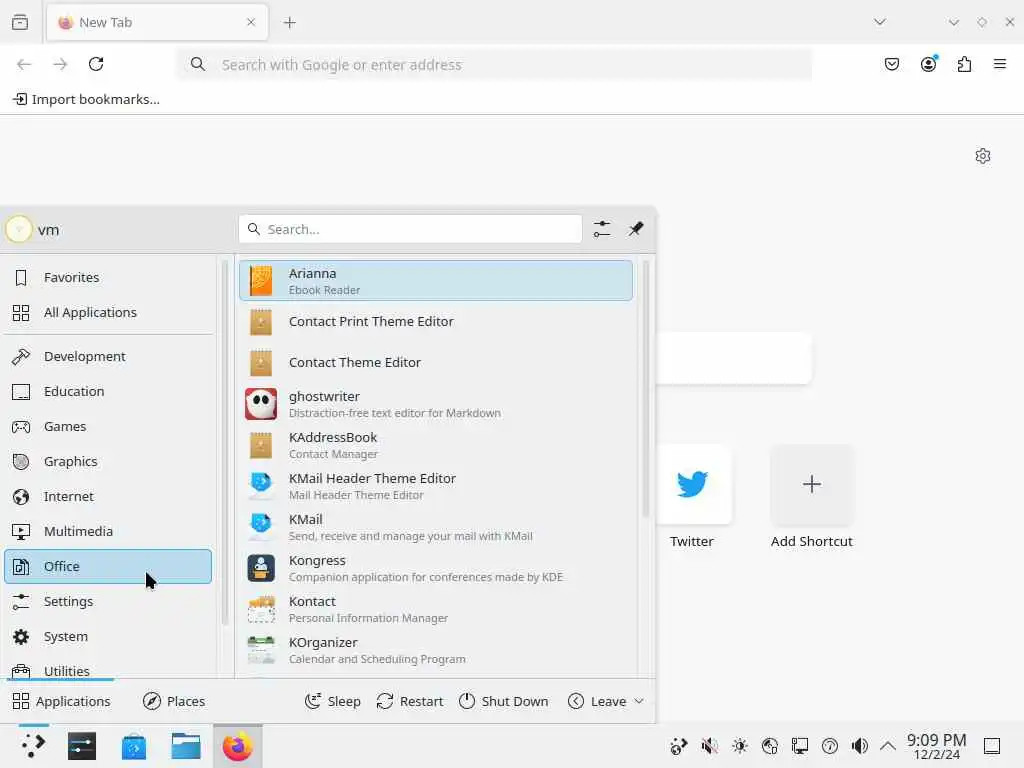Image resolution: width=1024 pixels, height=768 pixels.
Task: Click the Firefox taskbar icon
Action: pos(238,746)
